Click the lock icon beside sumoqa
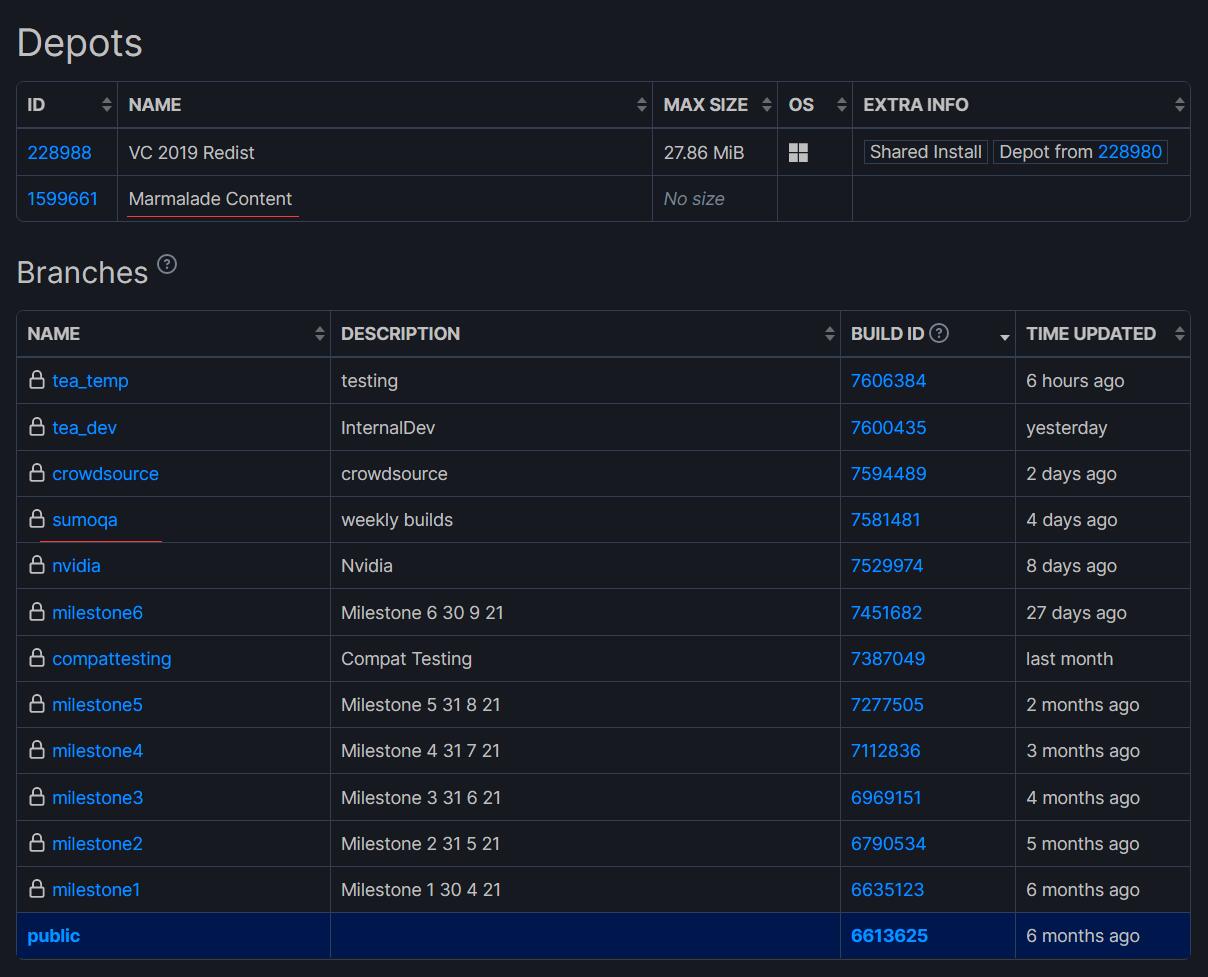Image resolution: width=1208 pixels, height=977 pixels. point(37,519)
